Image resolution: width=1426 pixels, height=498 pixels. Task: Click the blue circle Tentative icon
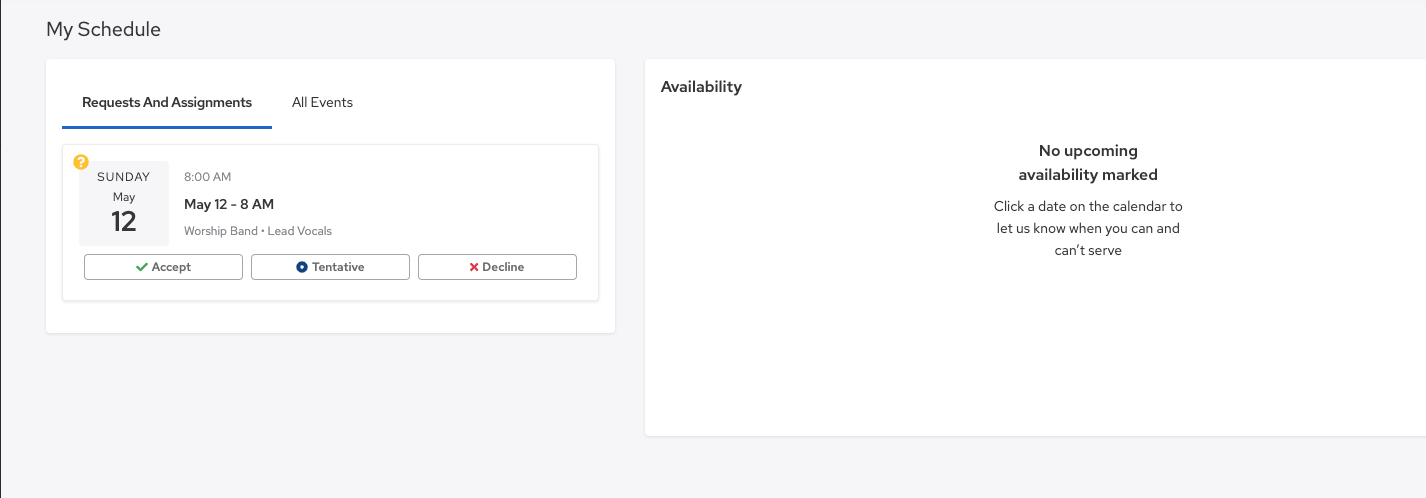tap(302, 267)
